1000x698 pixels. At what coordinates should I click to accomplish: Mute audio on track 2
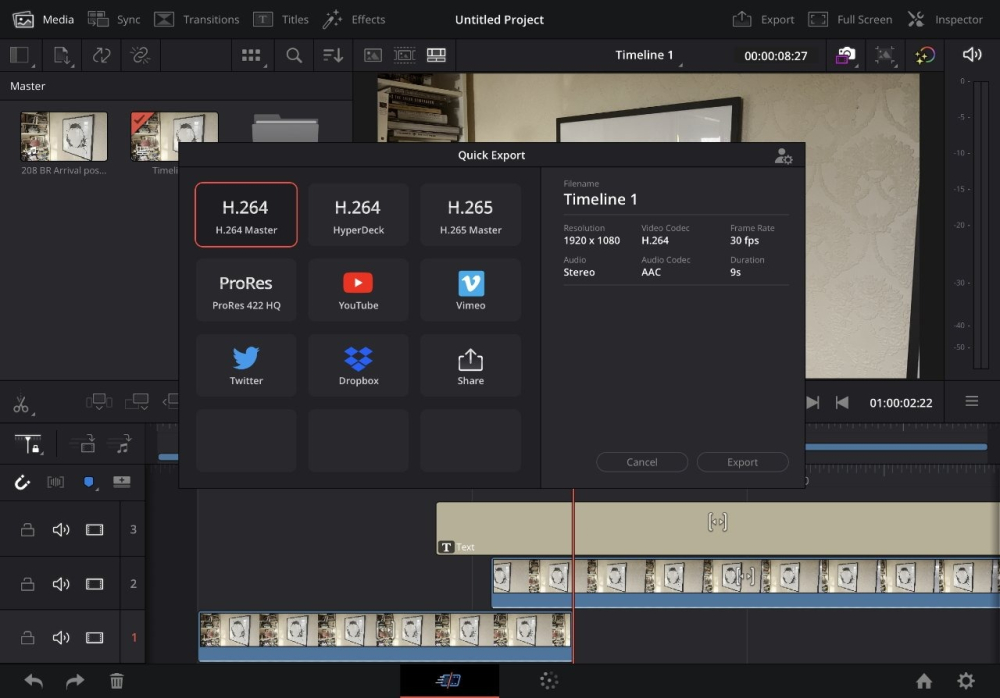[61, 584]
